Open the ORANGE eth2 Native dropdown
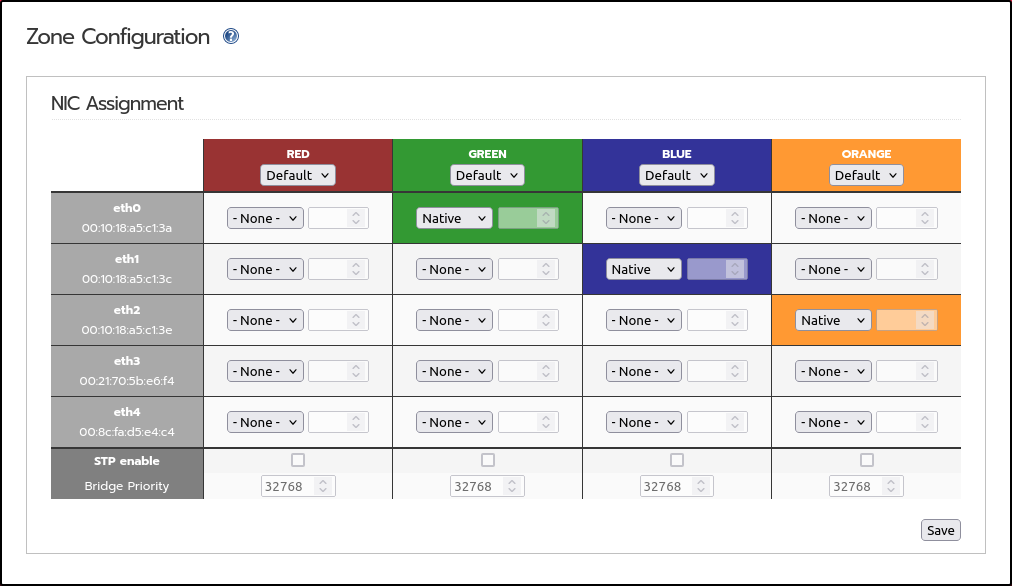1012x586 pixels. (833, 320)
